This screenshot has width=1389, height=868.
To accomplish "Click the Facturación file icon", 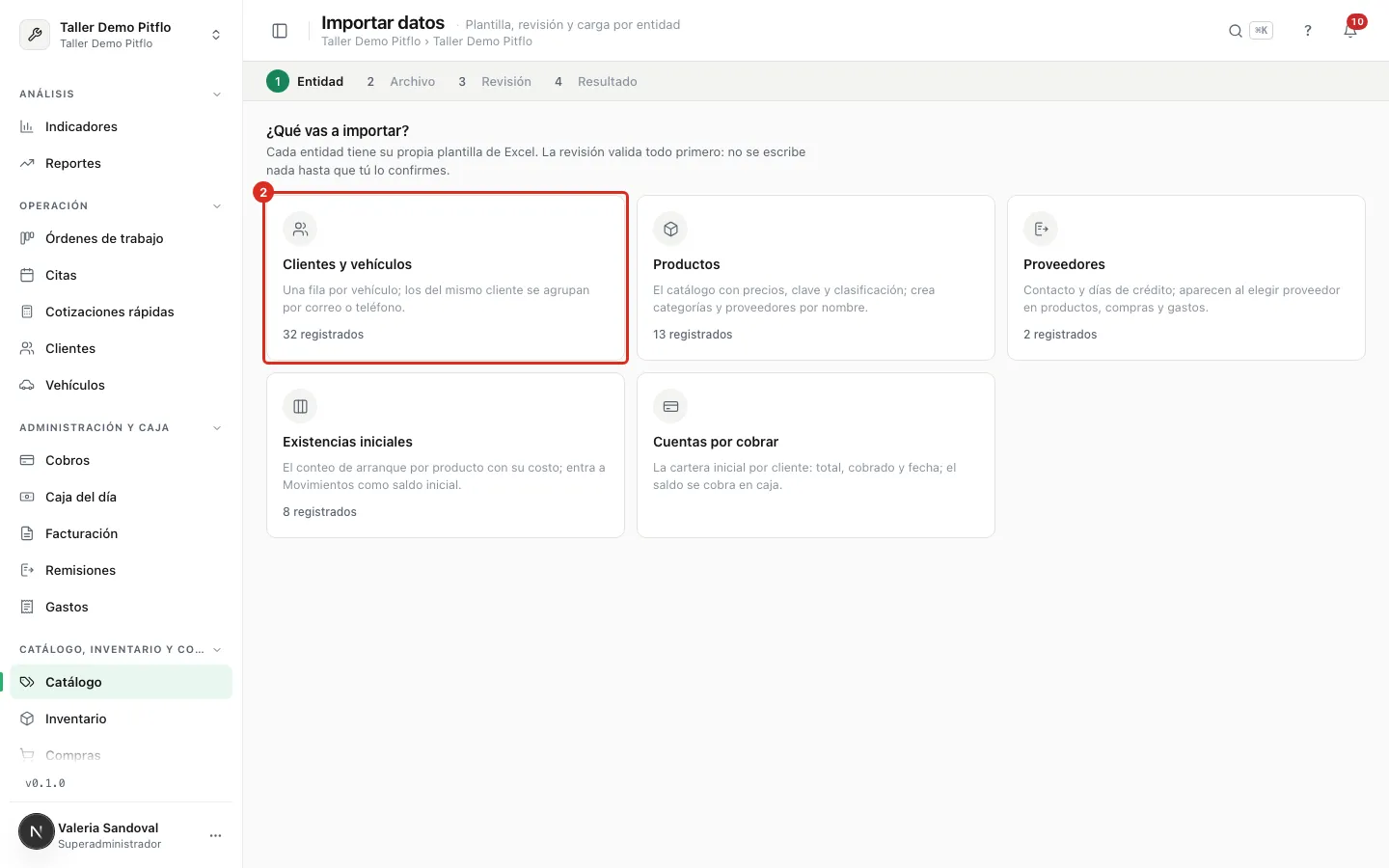I will (27, 533).
